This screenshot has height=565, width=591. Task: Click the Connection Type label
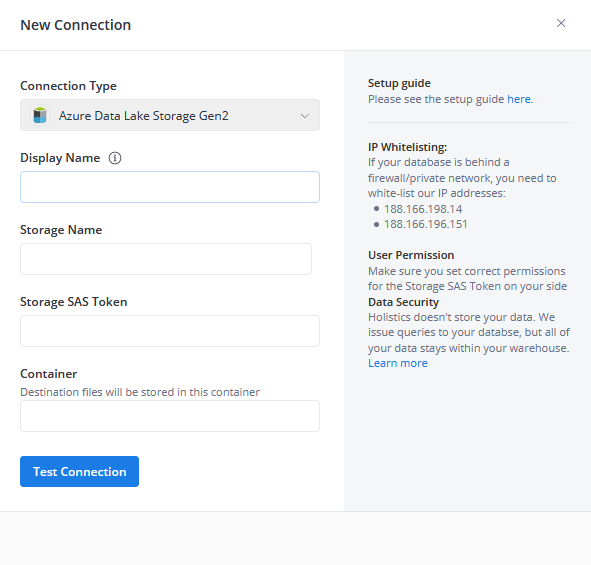pyautogui.click(x=68, y=86)
